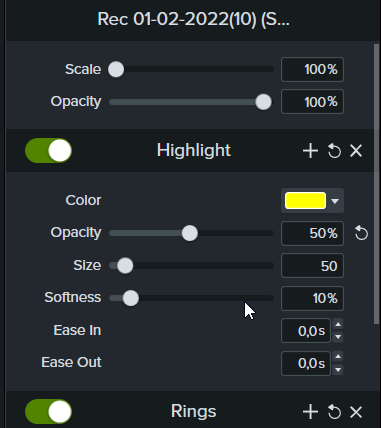Click the Highlight opacity slider handle
The height and width of the screenshot is (428, 381).
tap(190, 233)
